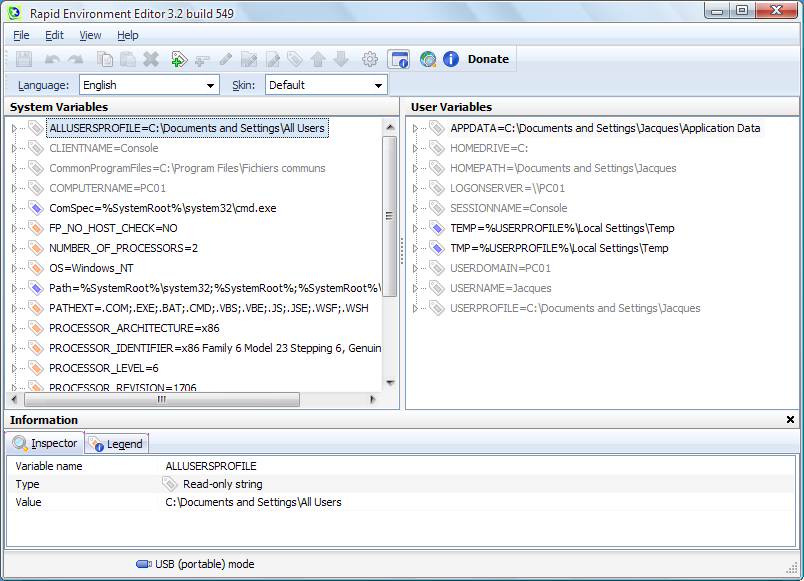Click the blue tag icon beside ComSpec
This screenshot has width=804, height=581.
pyautogui.click(x=35, y=208)
